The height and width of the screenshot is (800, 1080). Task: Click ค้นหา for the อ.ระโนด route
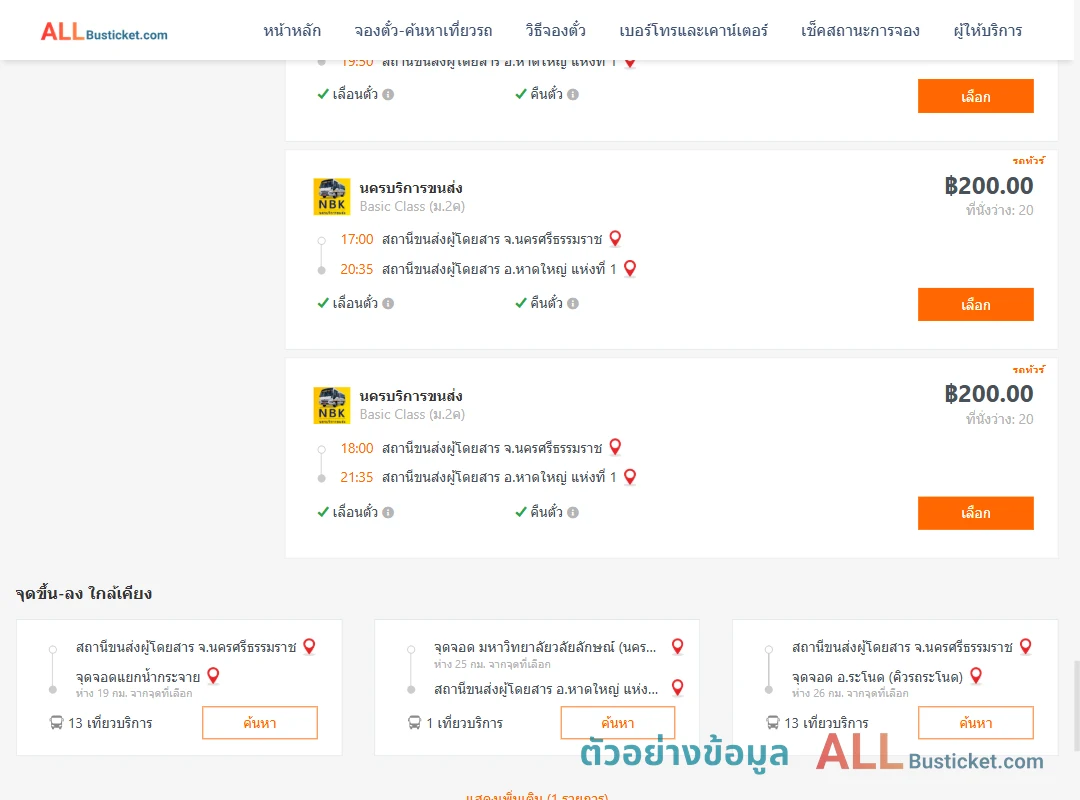975,723
